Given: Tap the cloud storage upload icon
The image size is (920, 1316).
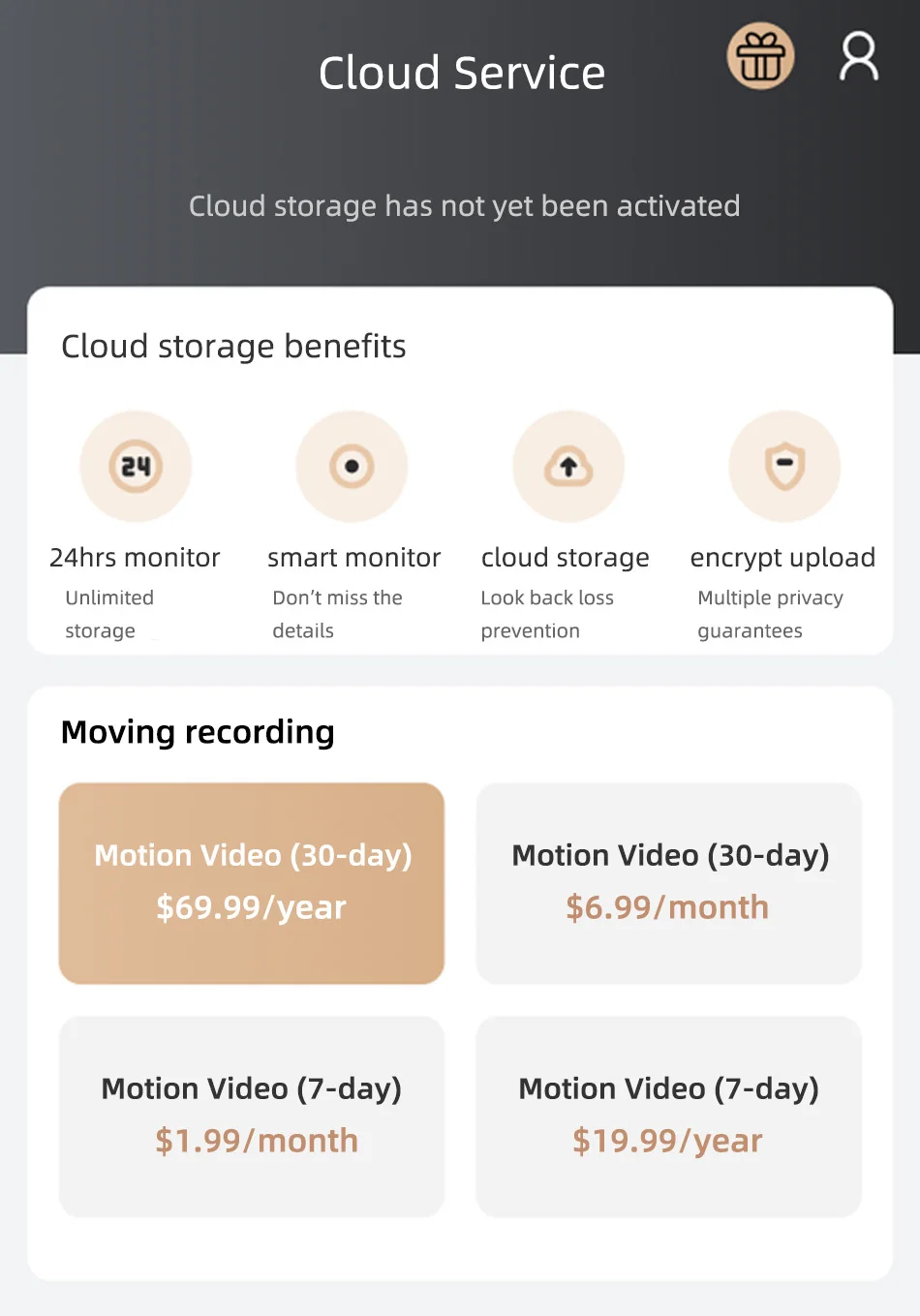Looking at the screenshot, I should (x=568, y=467).
